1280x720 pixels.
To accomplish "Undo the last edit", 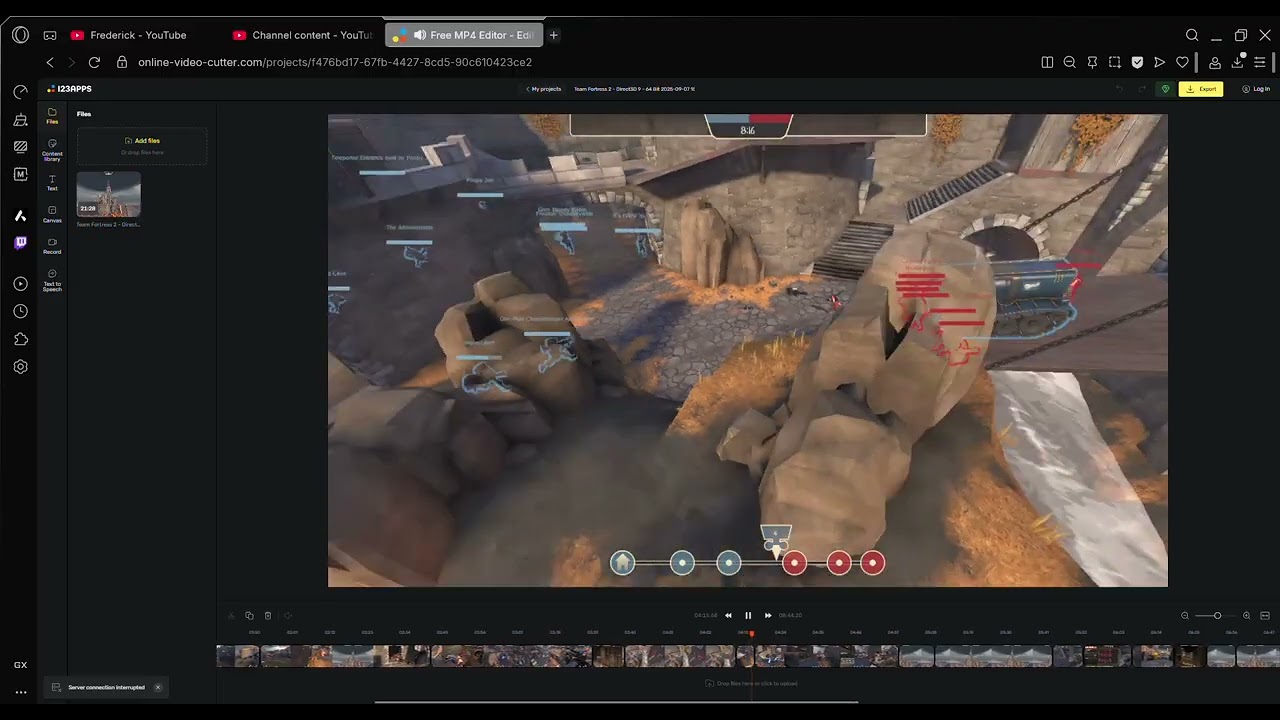I will pyautogui.click(x=1120, y=89).
